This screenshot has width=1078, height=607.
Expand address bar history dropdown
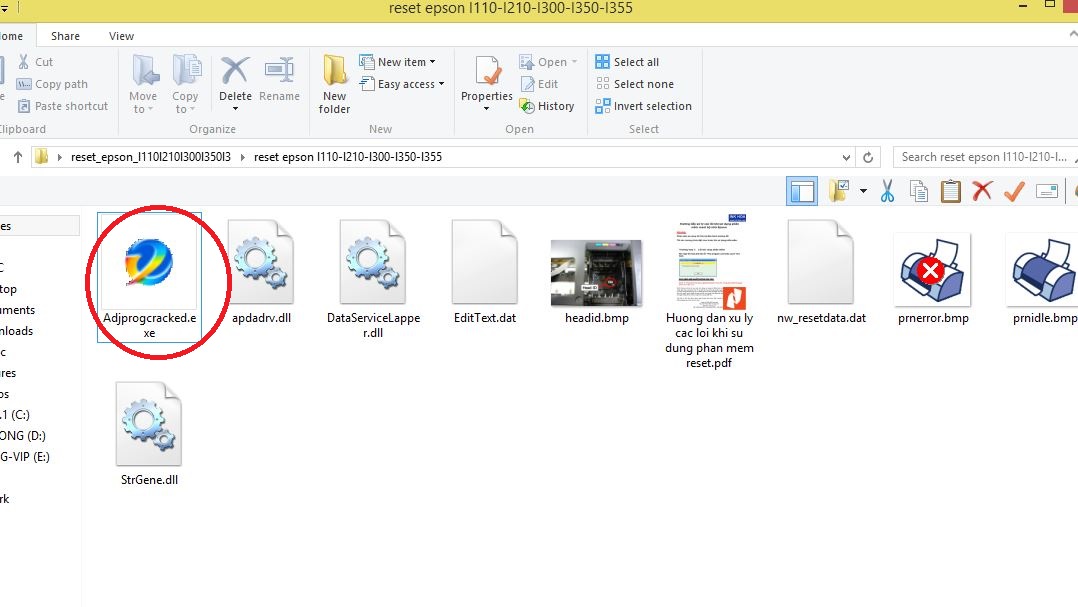846,157
